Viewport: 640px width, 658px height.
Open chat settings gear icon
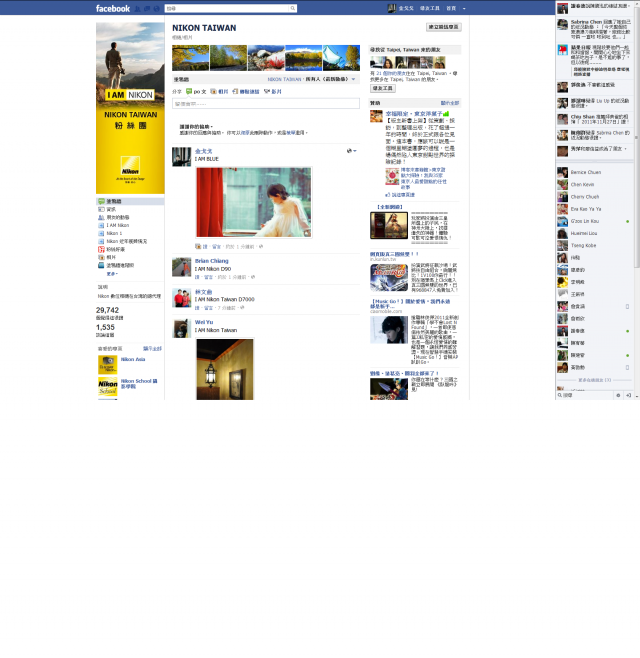(x=618, y=395)
